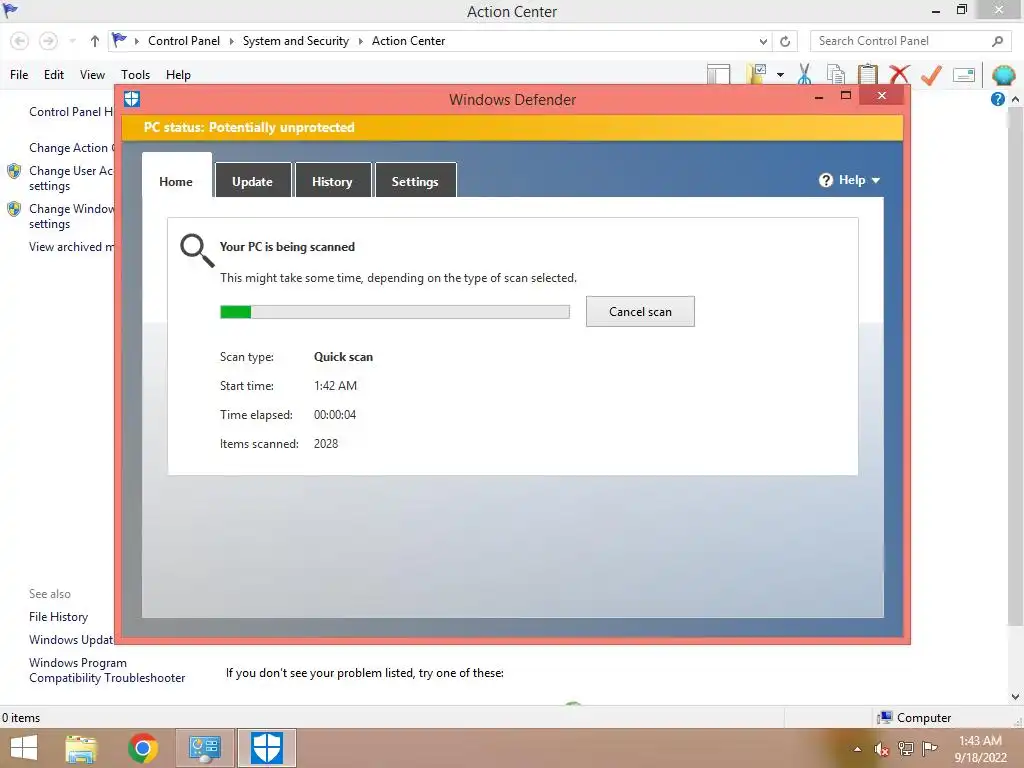The image size is (1024, 768).
Task: Open the File History link
Action: [x=58, y=616]
